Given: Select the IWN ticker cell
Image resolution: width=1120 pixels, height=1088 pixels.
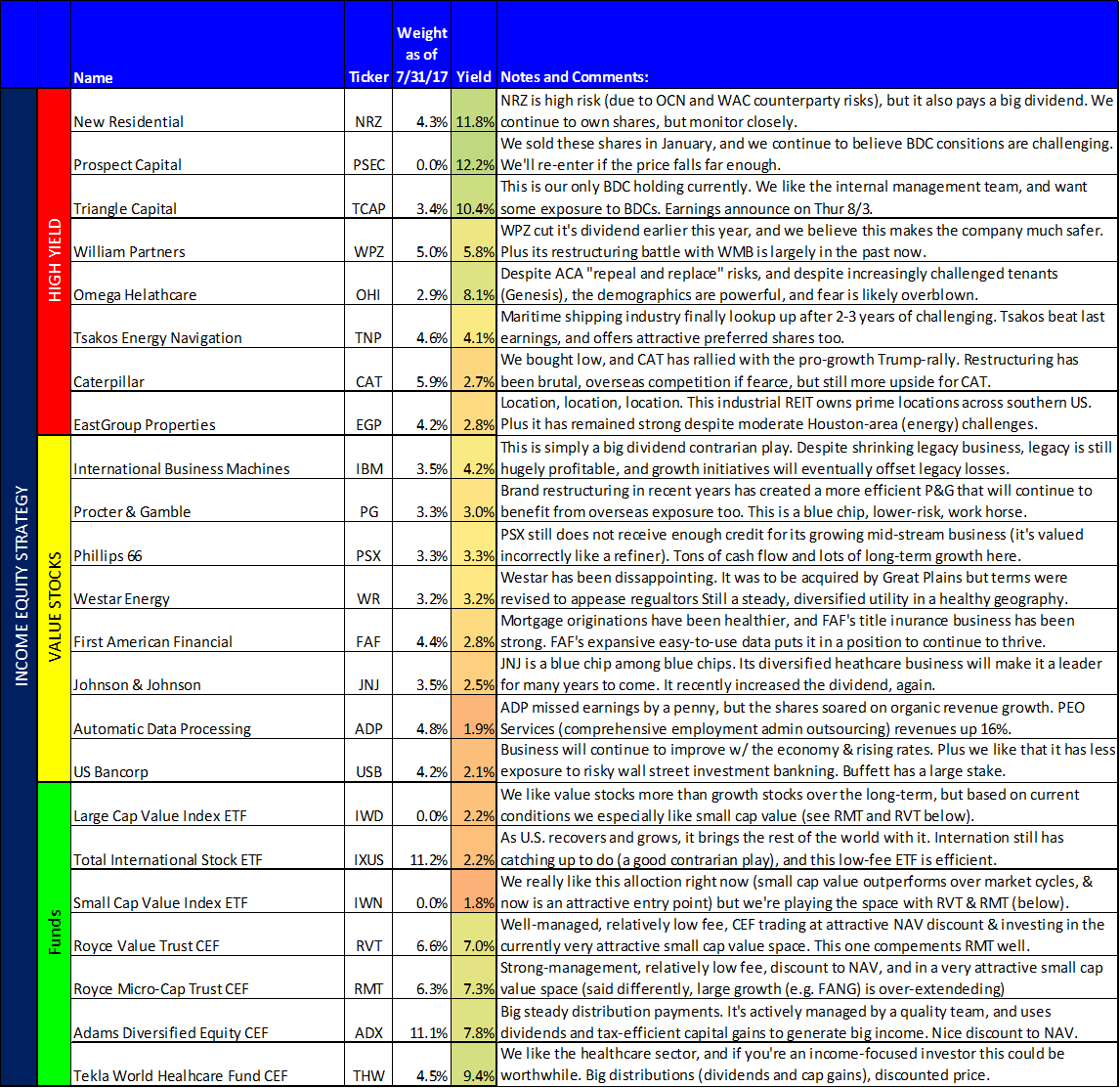Looking at the screenshot, I should point(368,892).
